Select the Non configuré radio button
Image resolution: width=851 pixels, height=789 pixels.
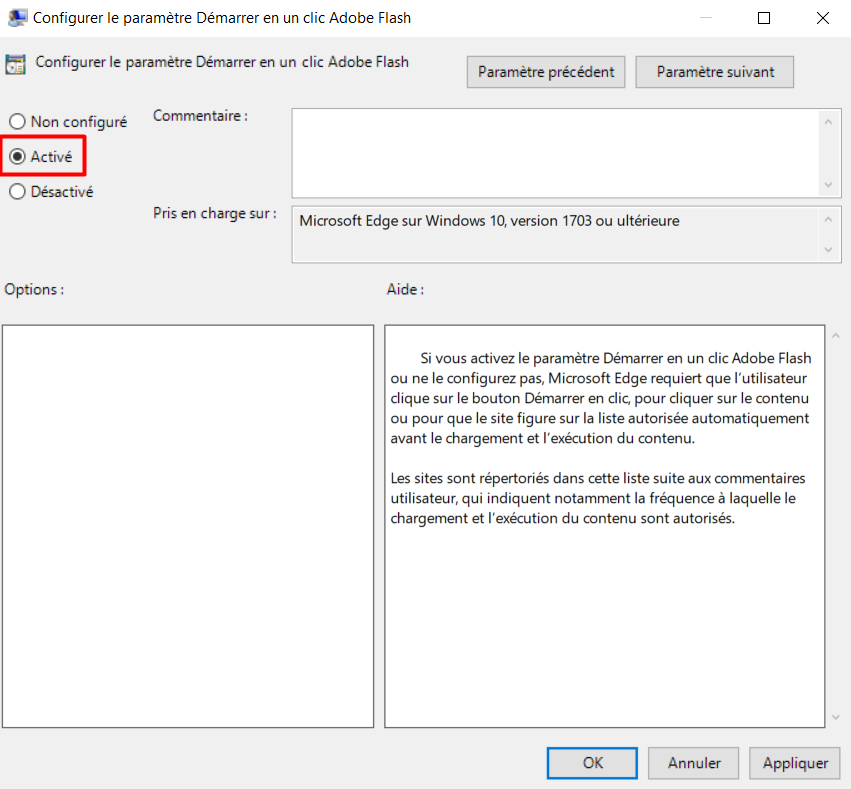(x=17, y=122)
